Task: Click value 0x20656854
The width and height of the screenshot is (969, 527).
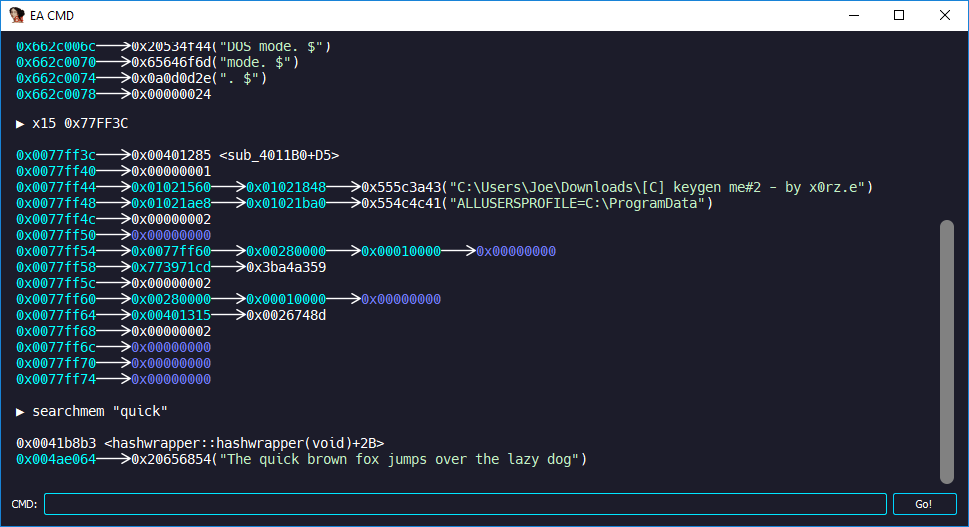Action: click(x=171, y=460)
